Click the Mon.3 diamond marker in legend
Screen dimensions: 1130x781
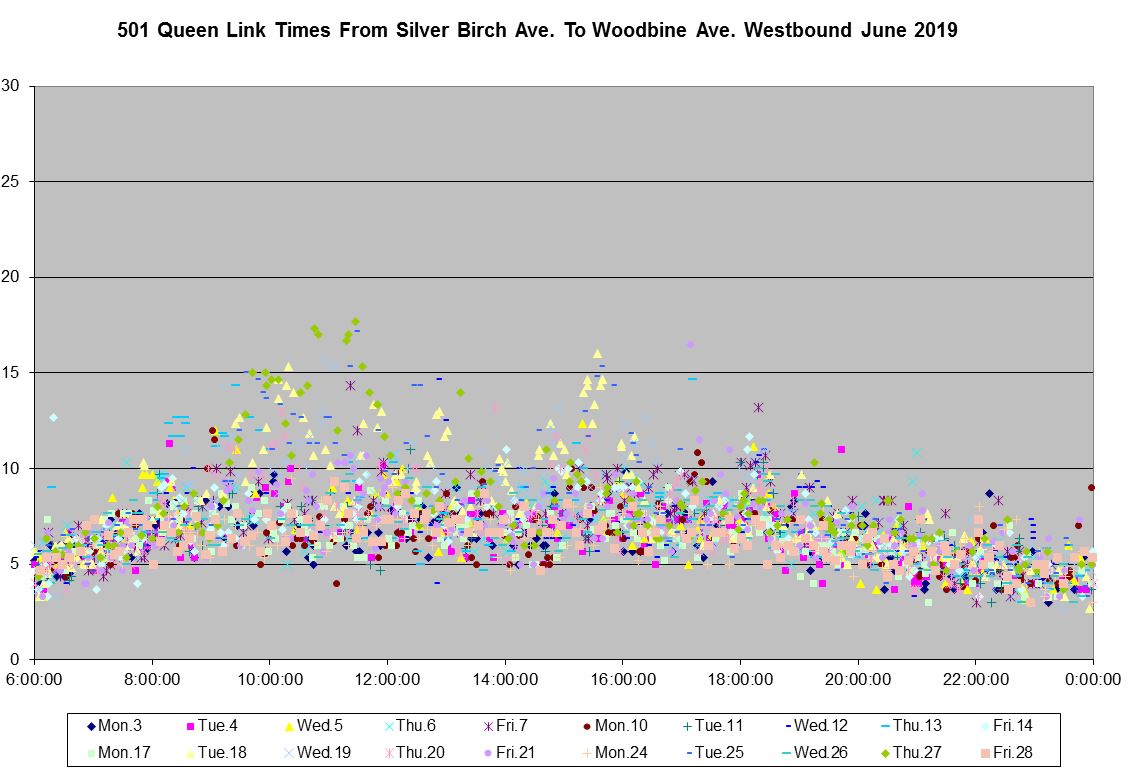[90, 727]
